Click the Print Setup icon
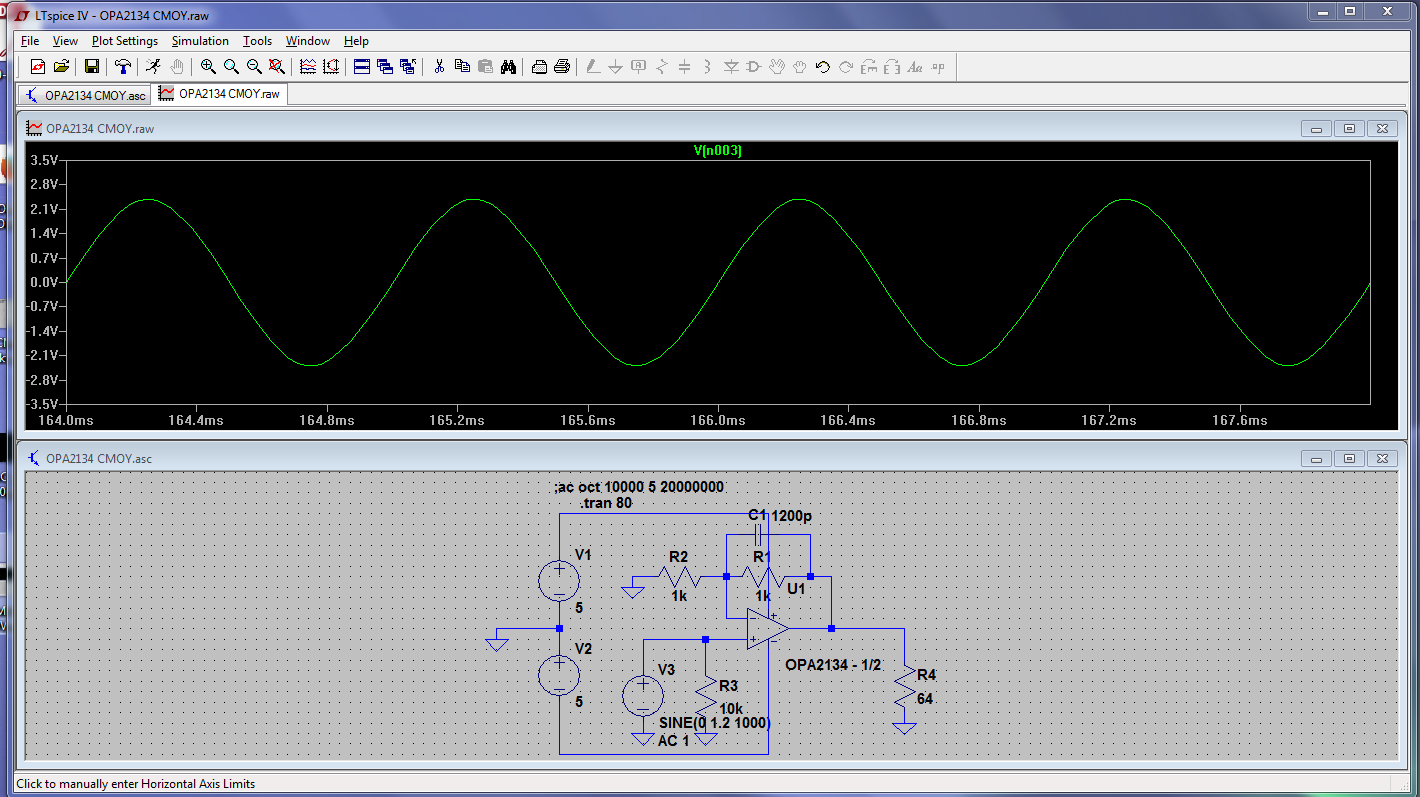 539,67
